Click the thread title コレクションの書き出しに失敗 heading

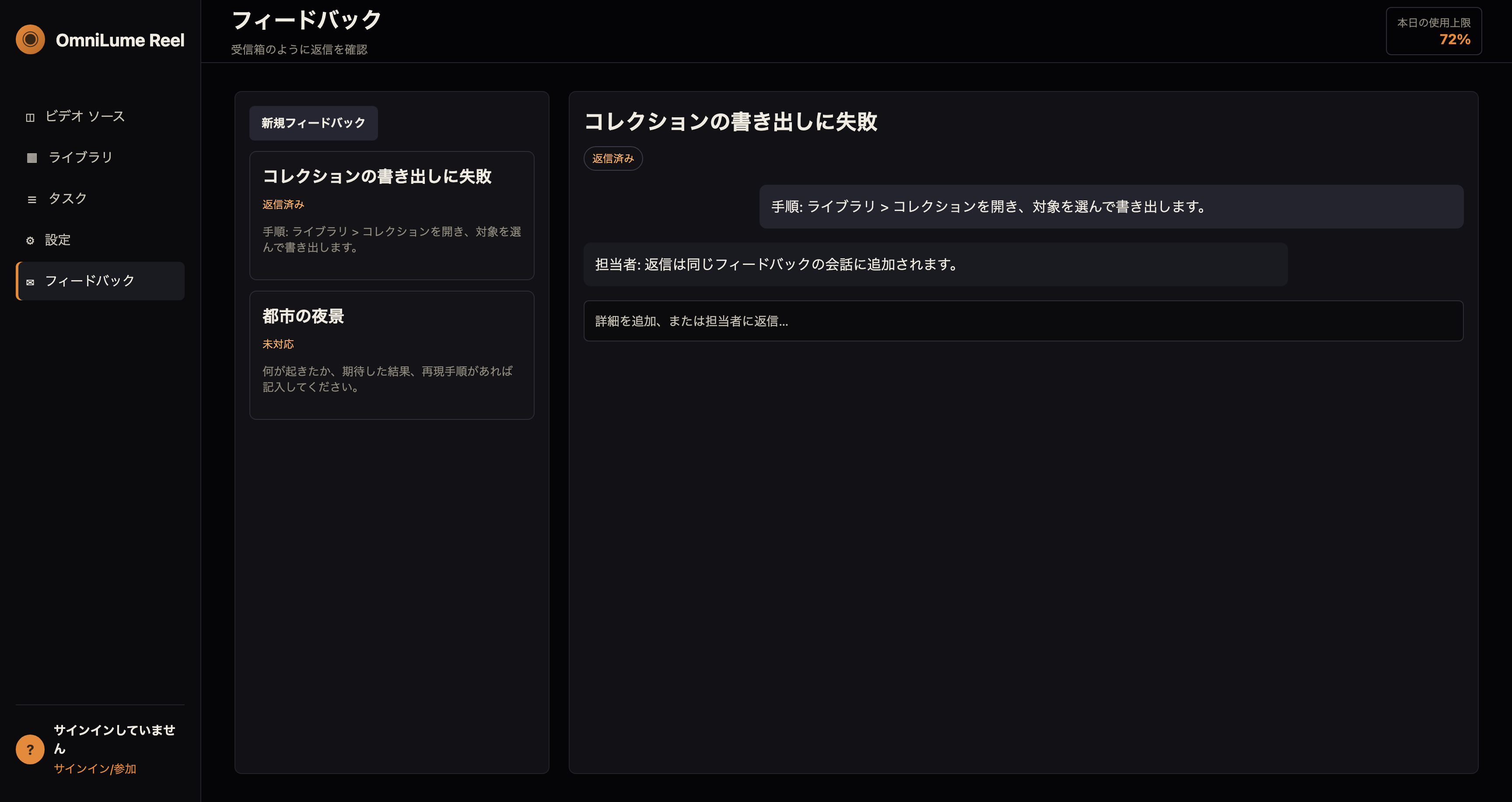[x=730, y=122]
